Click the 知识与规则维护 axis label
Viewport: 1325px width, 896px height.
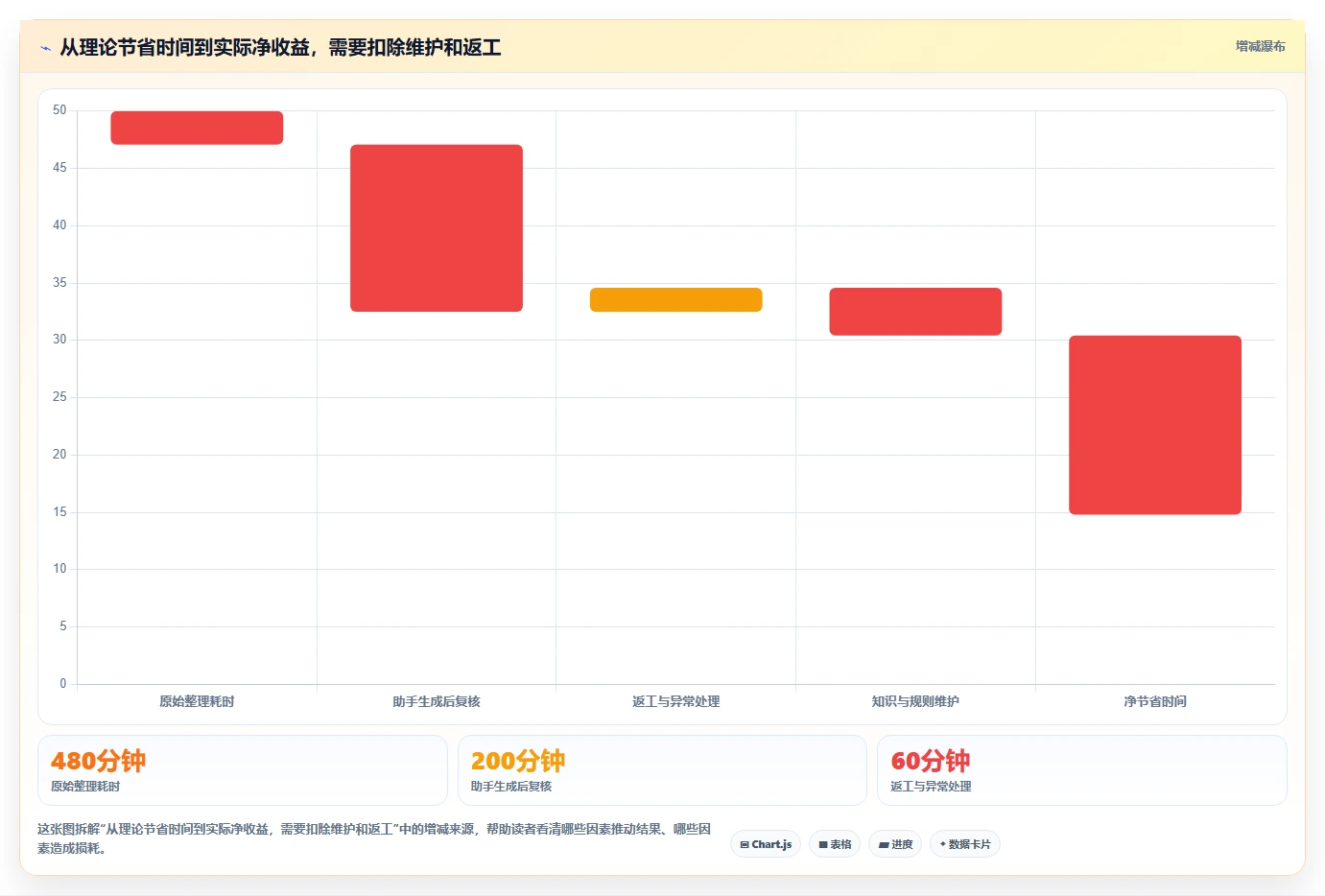click(x=915, y=701)
